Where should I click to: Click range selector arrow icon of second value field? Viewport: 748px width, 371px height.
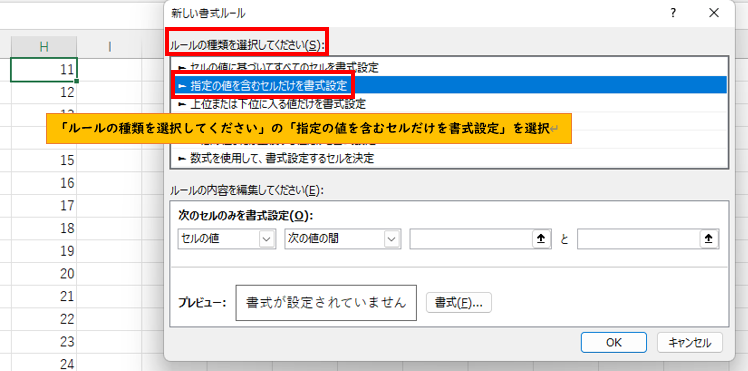709,239
